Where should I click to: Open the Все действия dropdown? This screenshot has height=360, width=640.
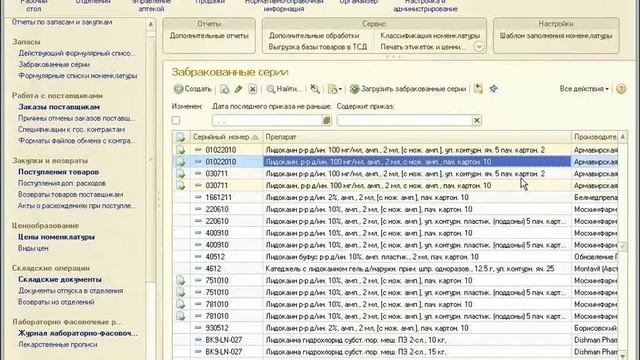(584, 89)
